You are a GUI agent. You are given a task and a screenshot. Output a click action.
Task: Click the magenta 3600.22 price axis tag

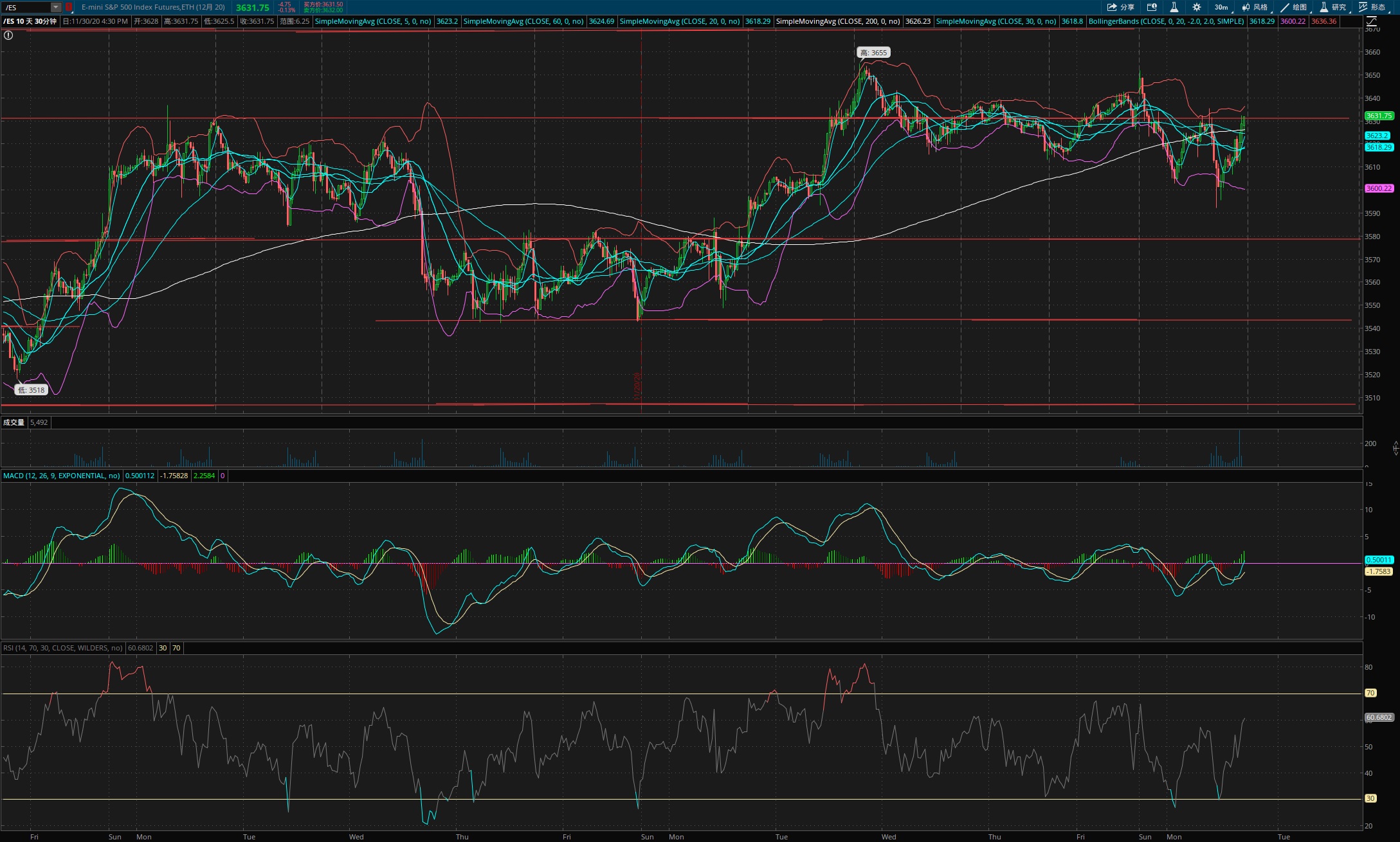point(1379,188)
